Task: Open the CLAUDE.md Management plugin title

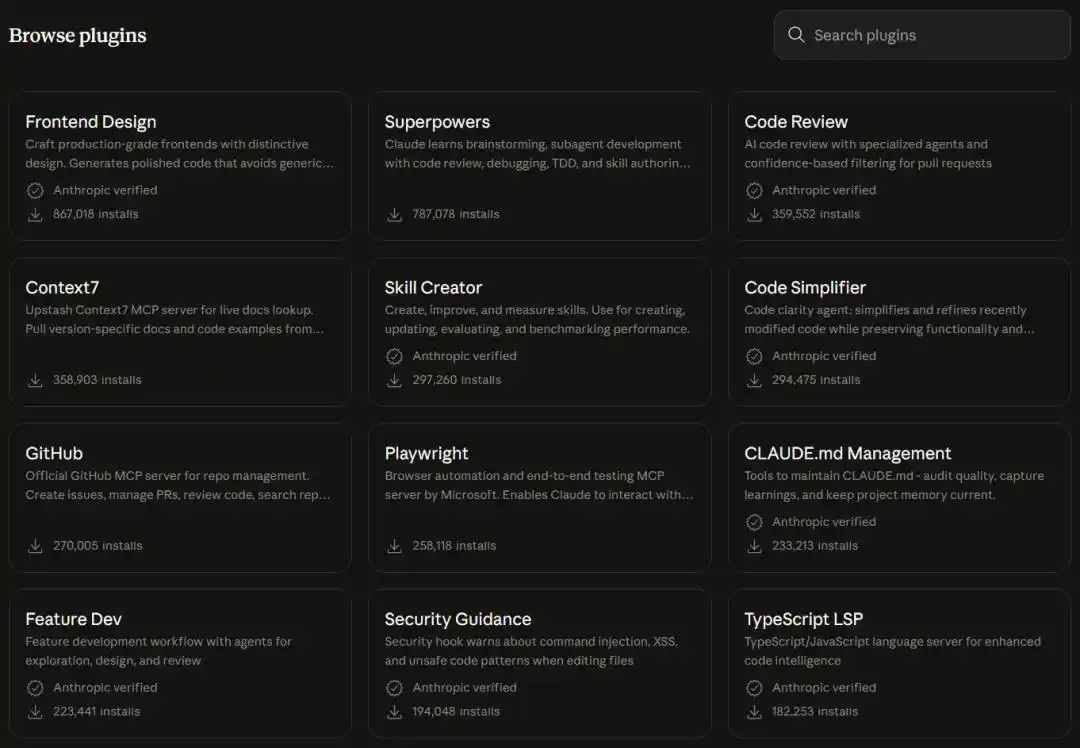Action: [847, 453]
